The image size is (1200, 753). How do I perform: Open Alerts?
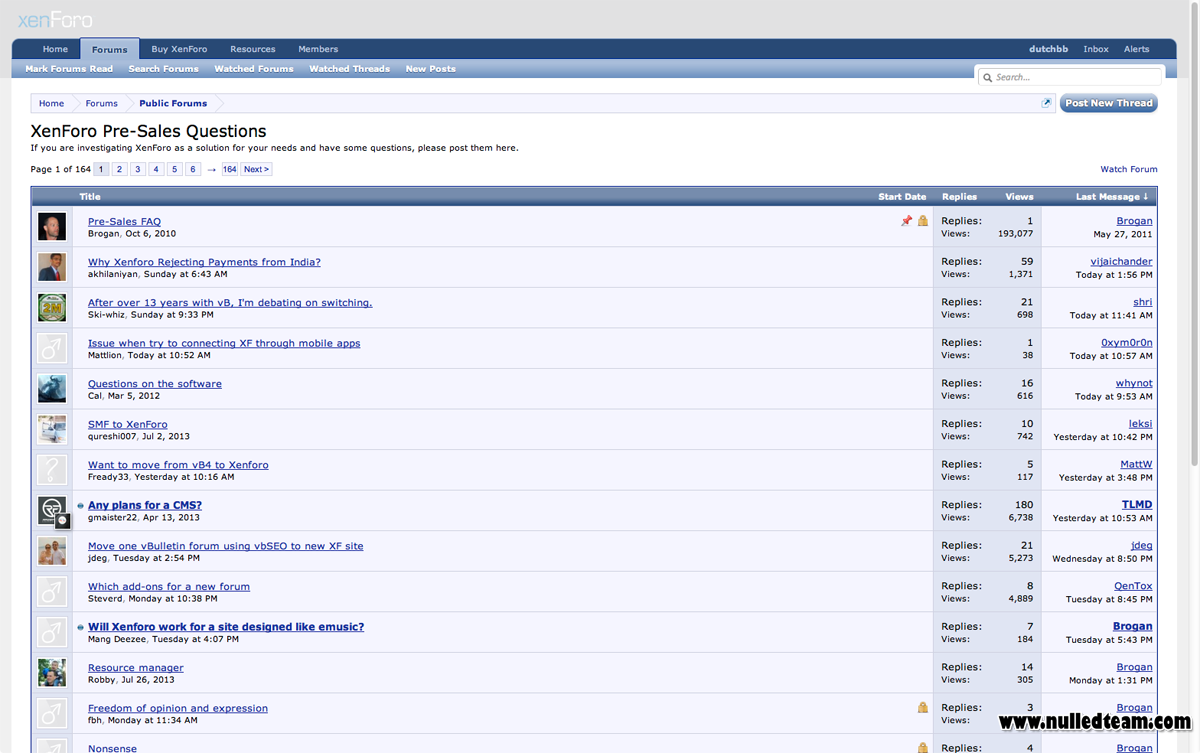click(1137, 49)
